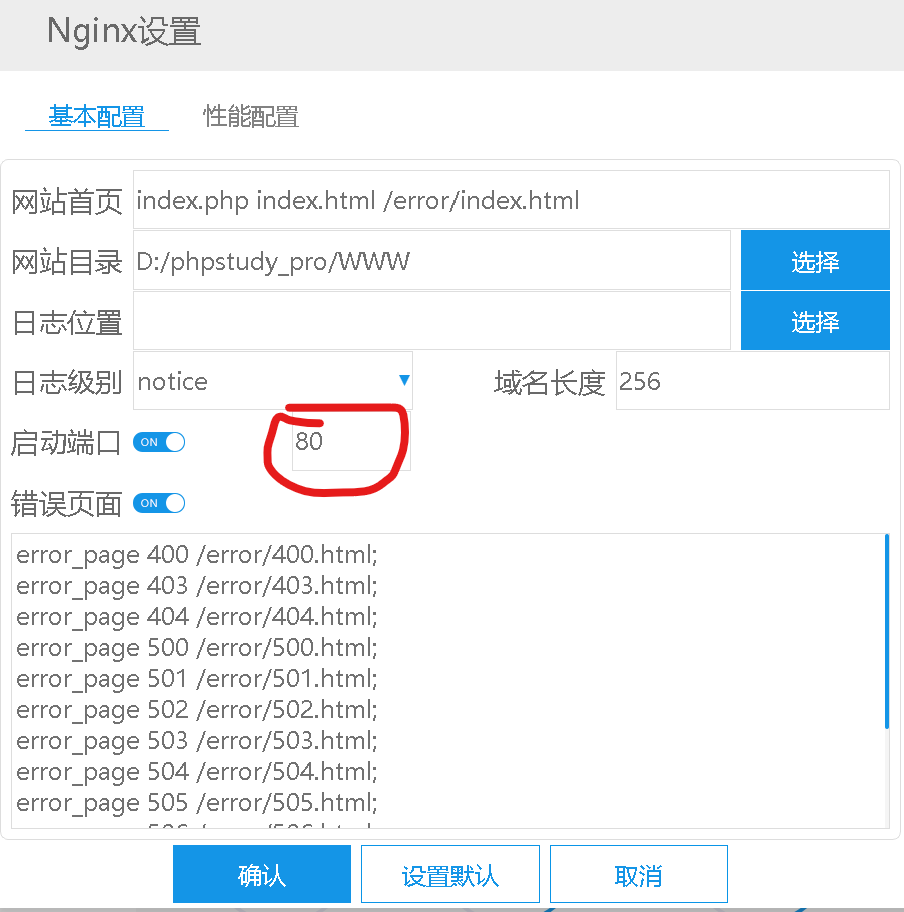The image size is (904, 912).
Task: Click the empty 日志位置 input field
Action: (x=432, y=321)
